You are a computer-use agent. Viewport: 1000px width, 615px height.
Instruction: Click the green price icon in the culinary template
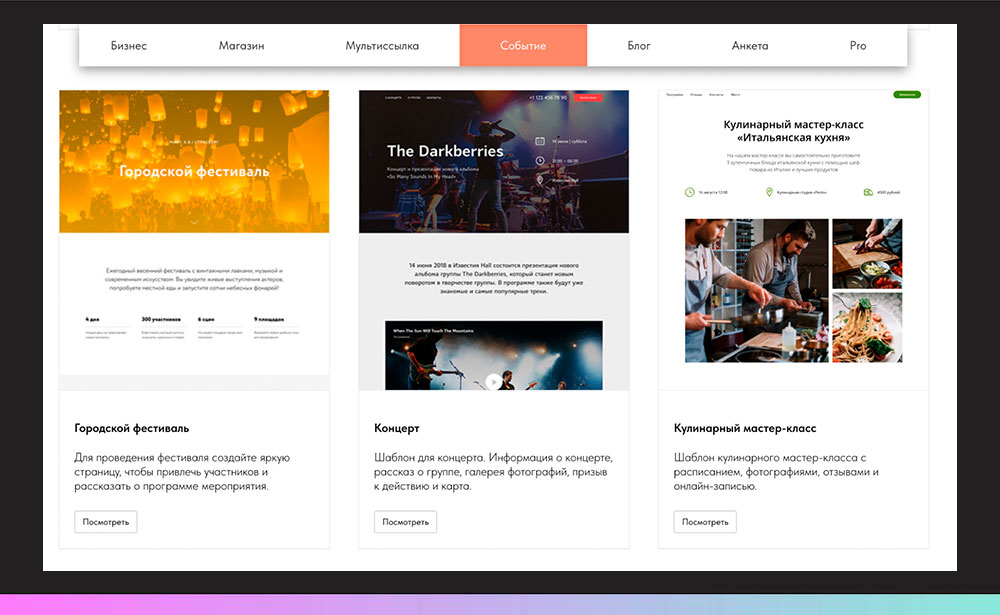click(x=866, y=191)
